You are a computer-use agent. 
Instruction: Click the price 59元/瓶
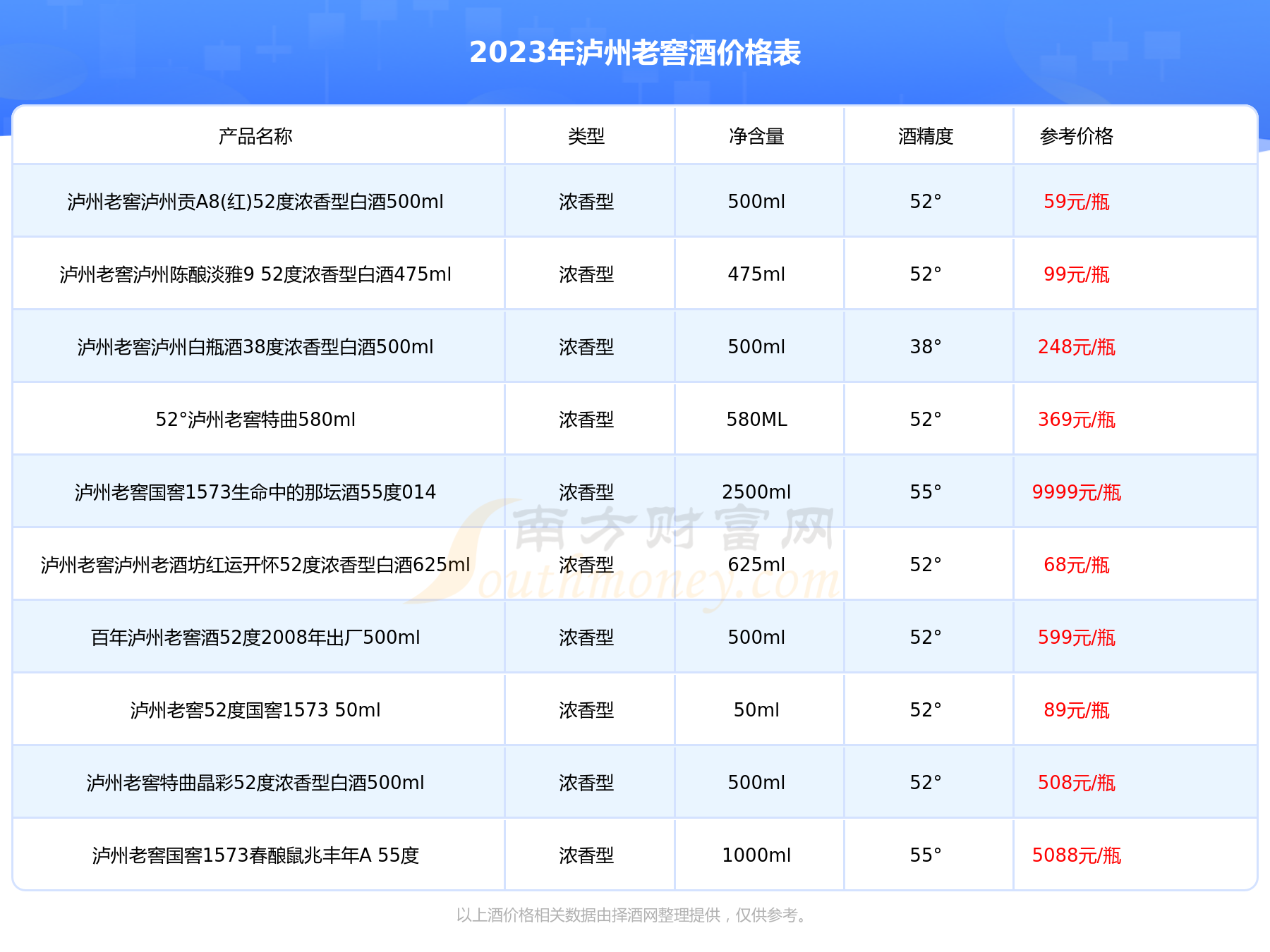tap(1077, 202)
